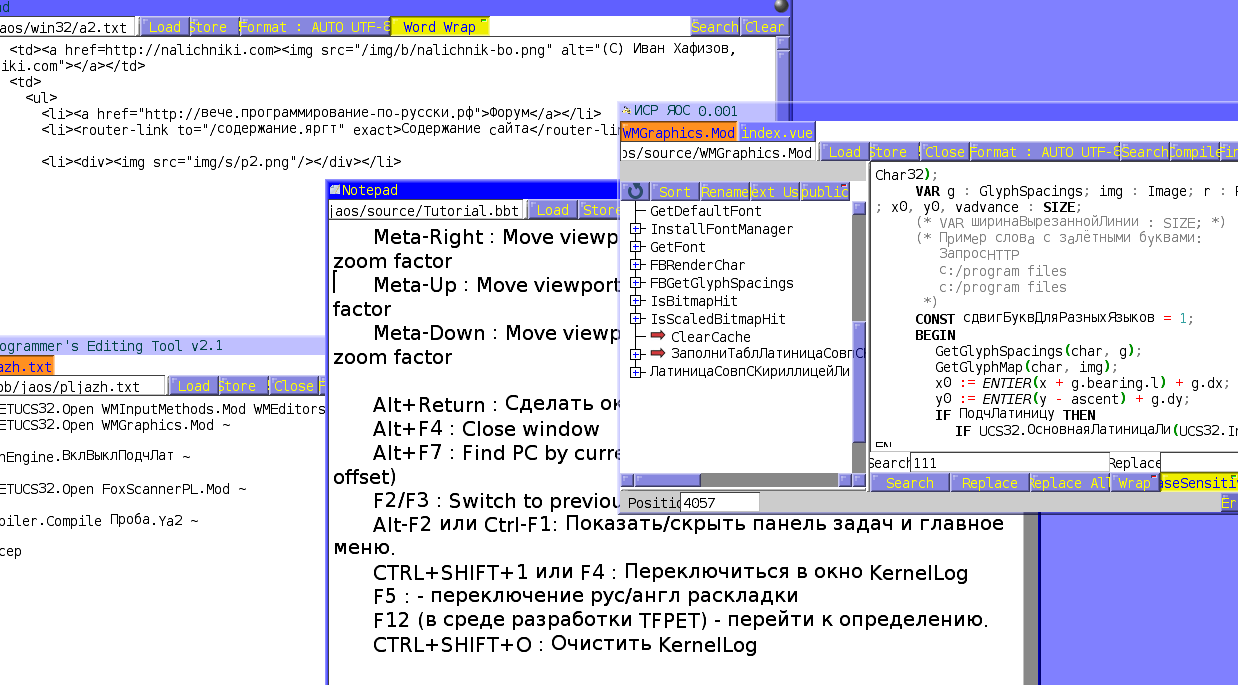Click the ИСР ЯОС window title icon
This screenshot has height=685, width=1238.
tap(626, 111)
